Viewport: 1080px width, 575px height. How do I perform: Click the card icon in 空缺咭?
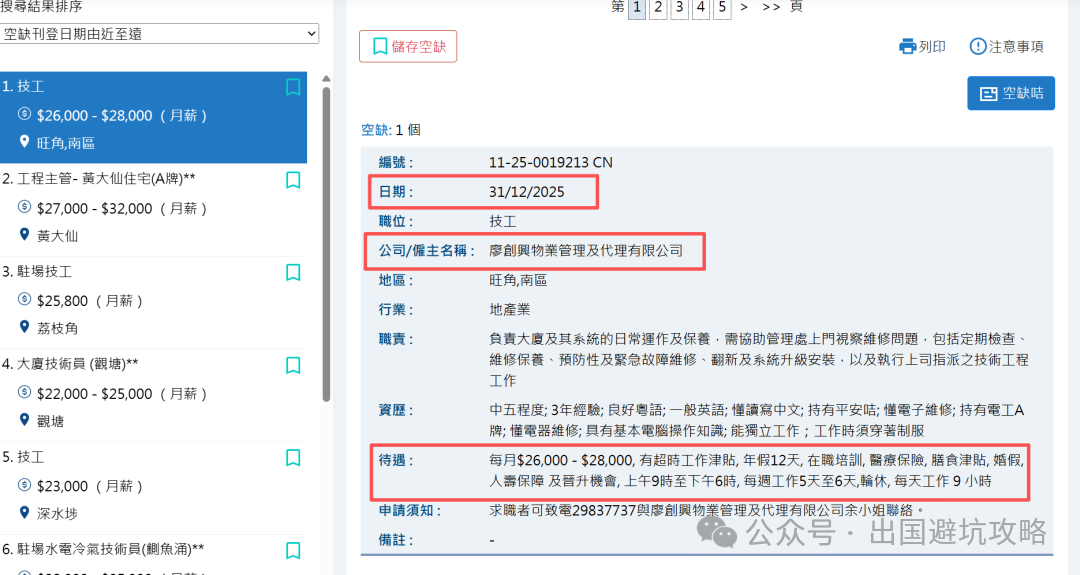point(988,94)
